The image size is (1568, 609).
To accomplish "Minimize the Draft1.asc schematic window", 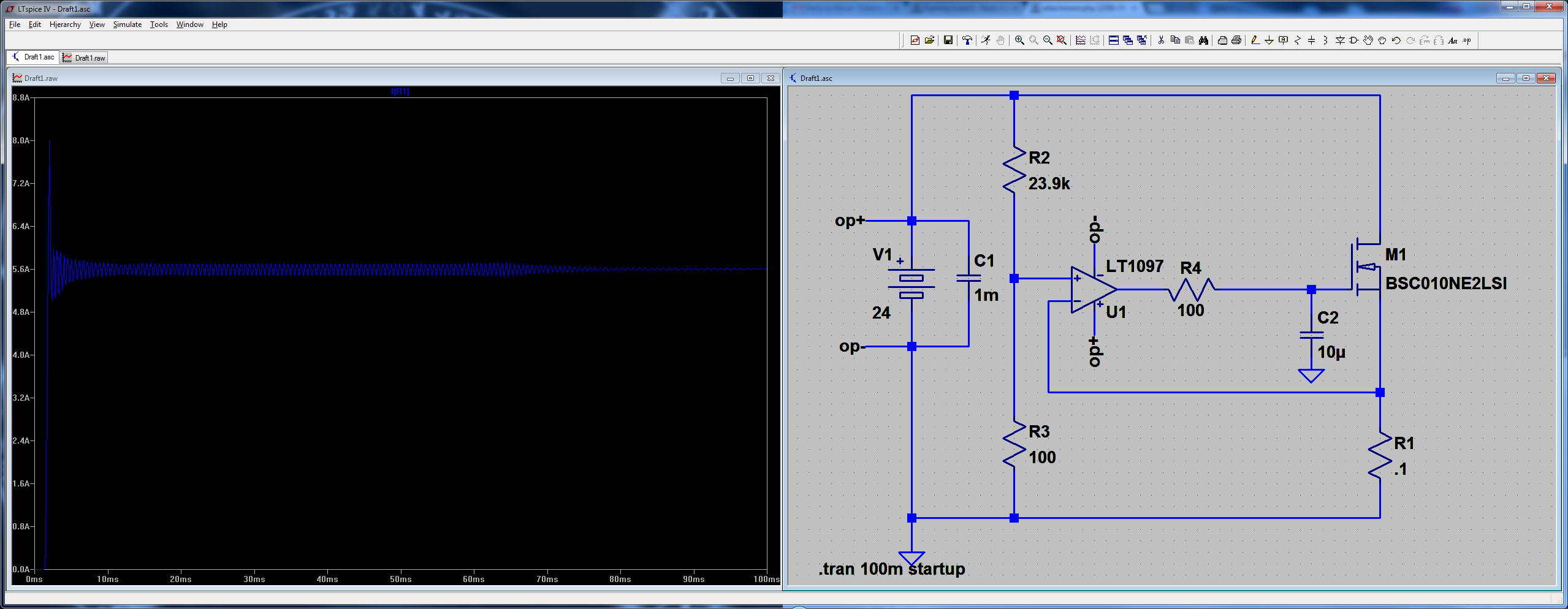I will click(1505, 78).
